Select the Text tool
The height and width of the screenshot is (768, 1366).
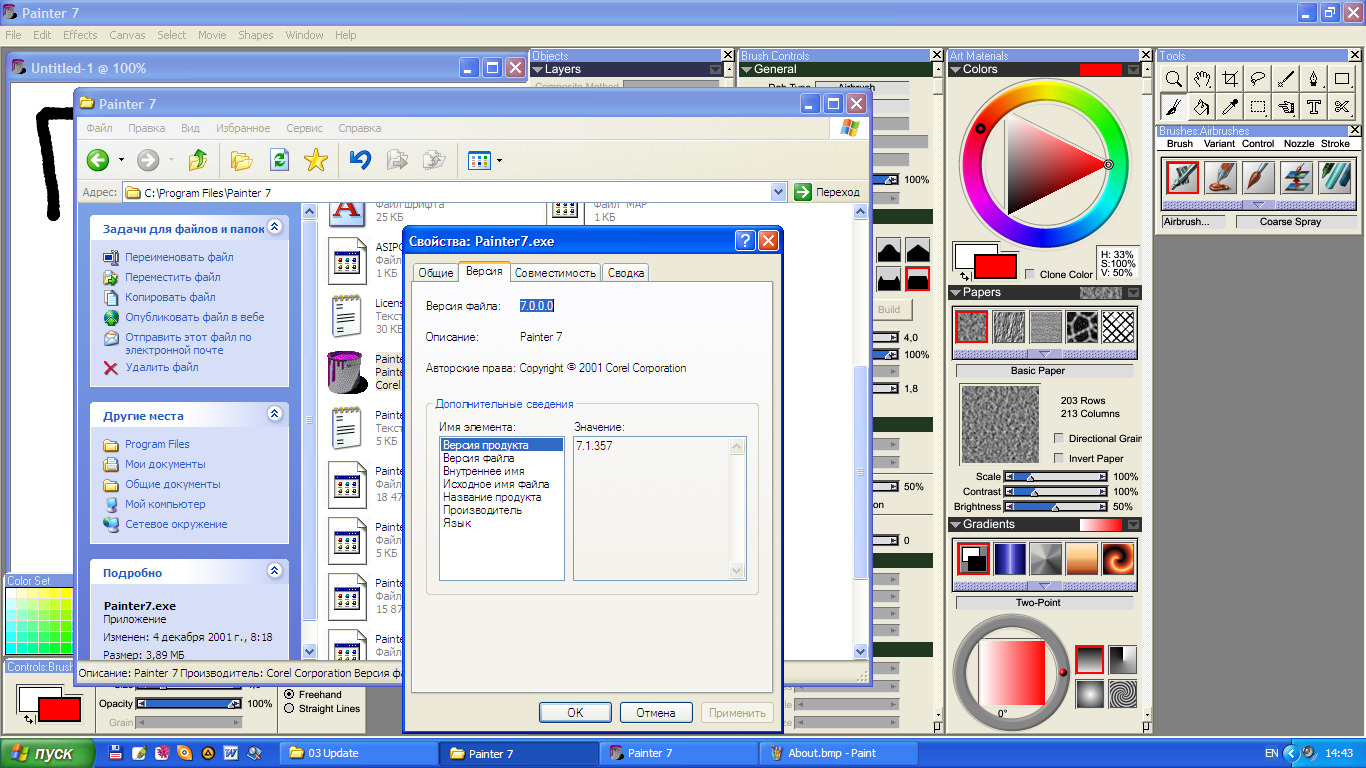point(1314,107)
